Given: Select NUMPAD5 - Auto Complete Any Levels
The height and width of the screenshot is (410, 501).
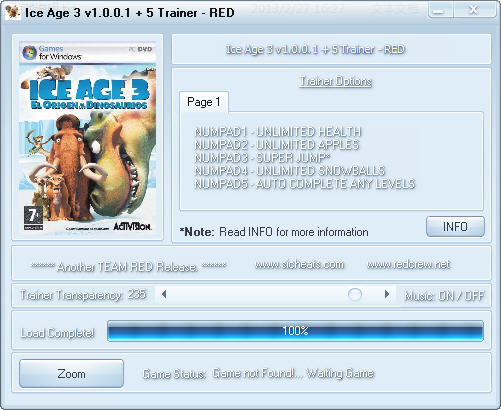Looking at the screenshot, I should coord(305,184).
